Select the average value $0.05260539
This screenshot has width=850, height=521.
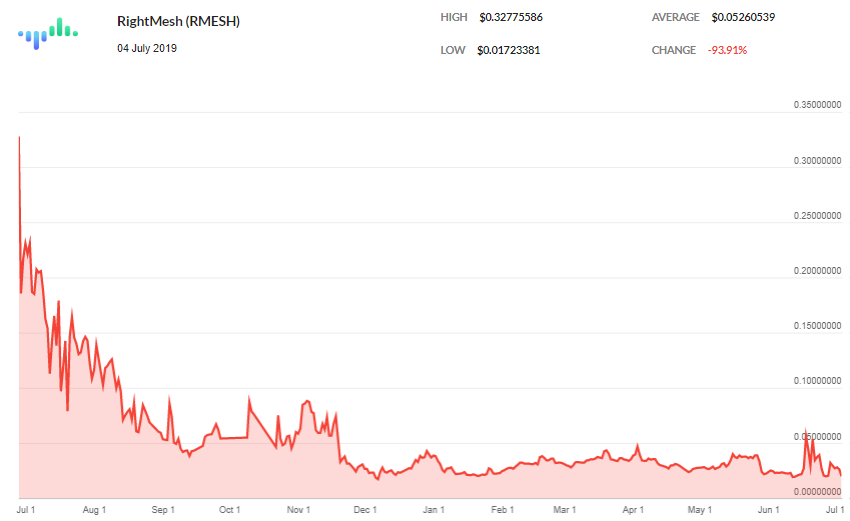[743, 17]
